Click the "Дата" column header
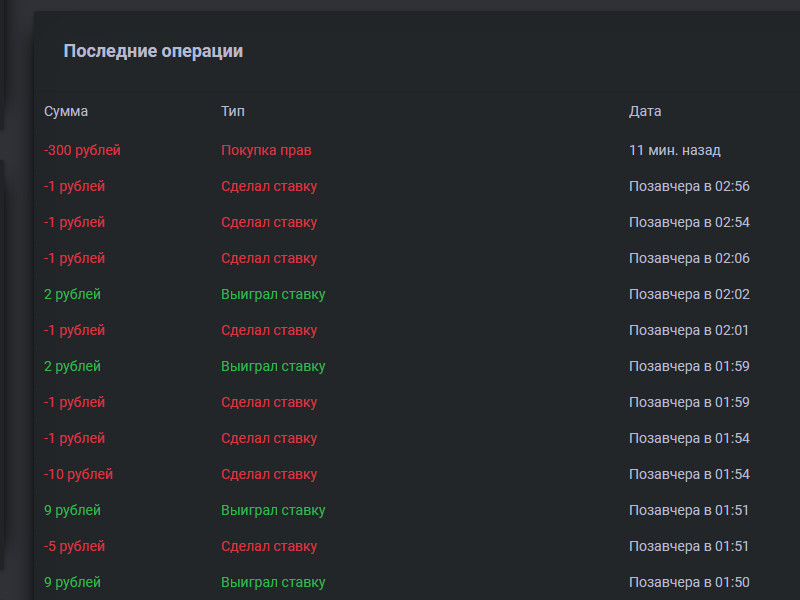This screenshot has width=800, height=600. coord(645,111)
